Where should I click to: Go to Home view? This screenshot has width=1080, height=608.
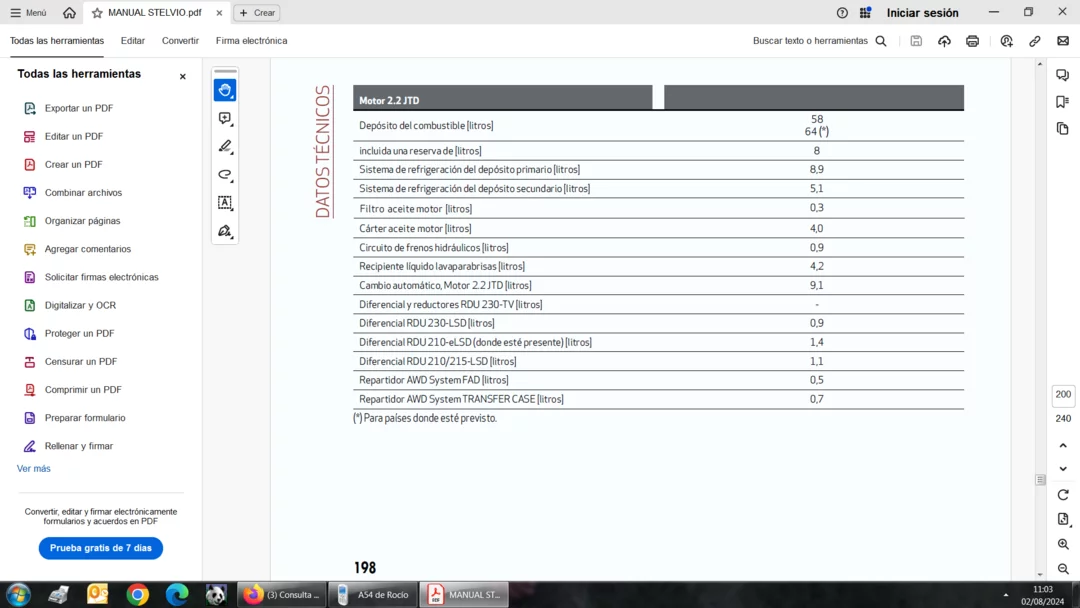[69, 12]
